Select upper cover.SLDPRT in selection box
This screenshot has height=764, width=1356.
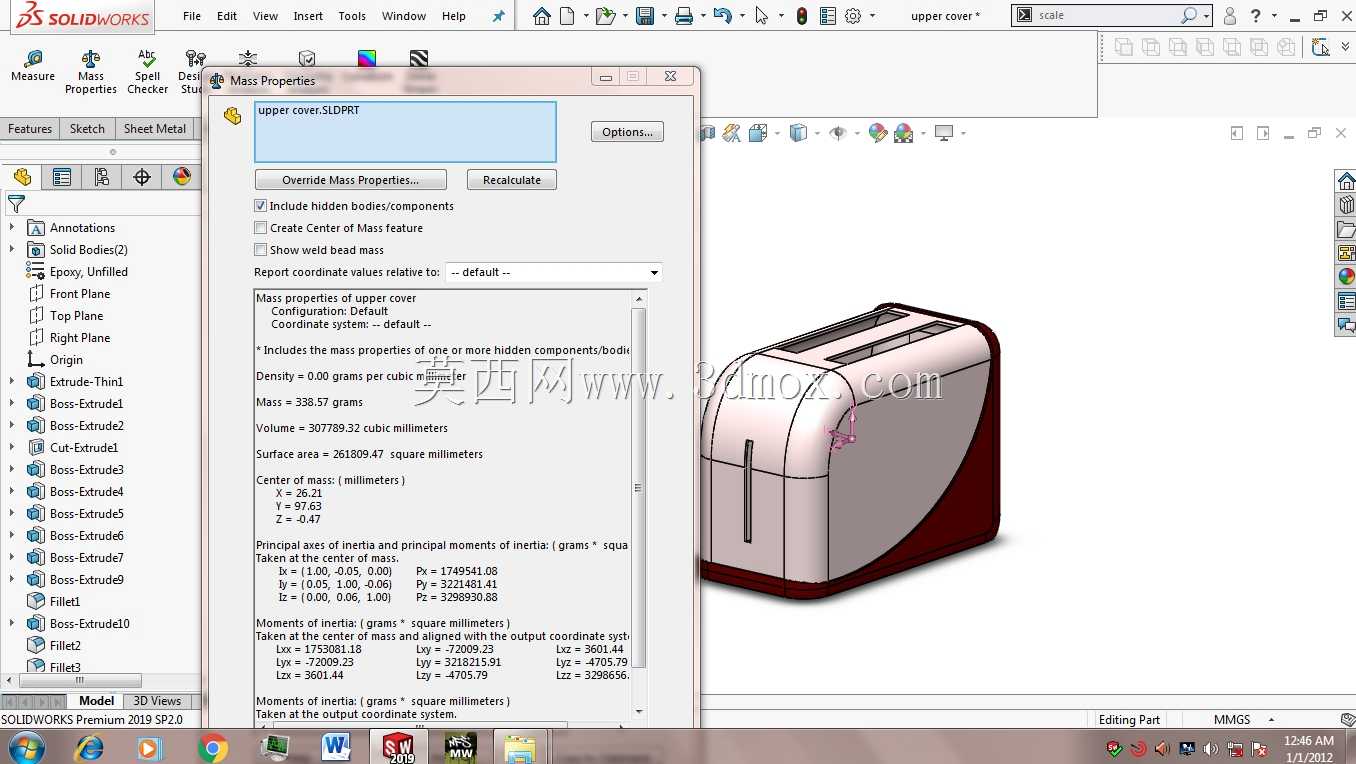point(308,110)
